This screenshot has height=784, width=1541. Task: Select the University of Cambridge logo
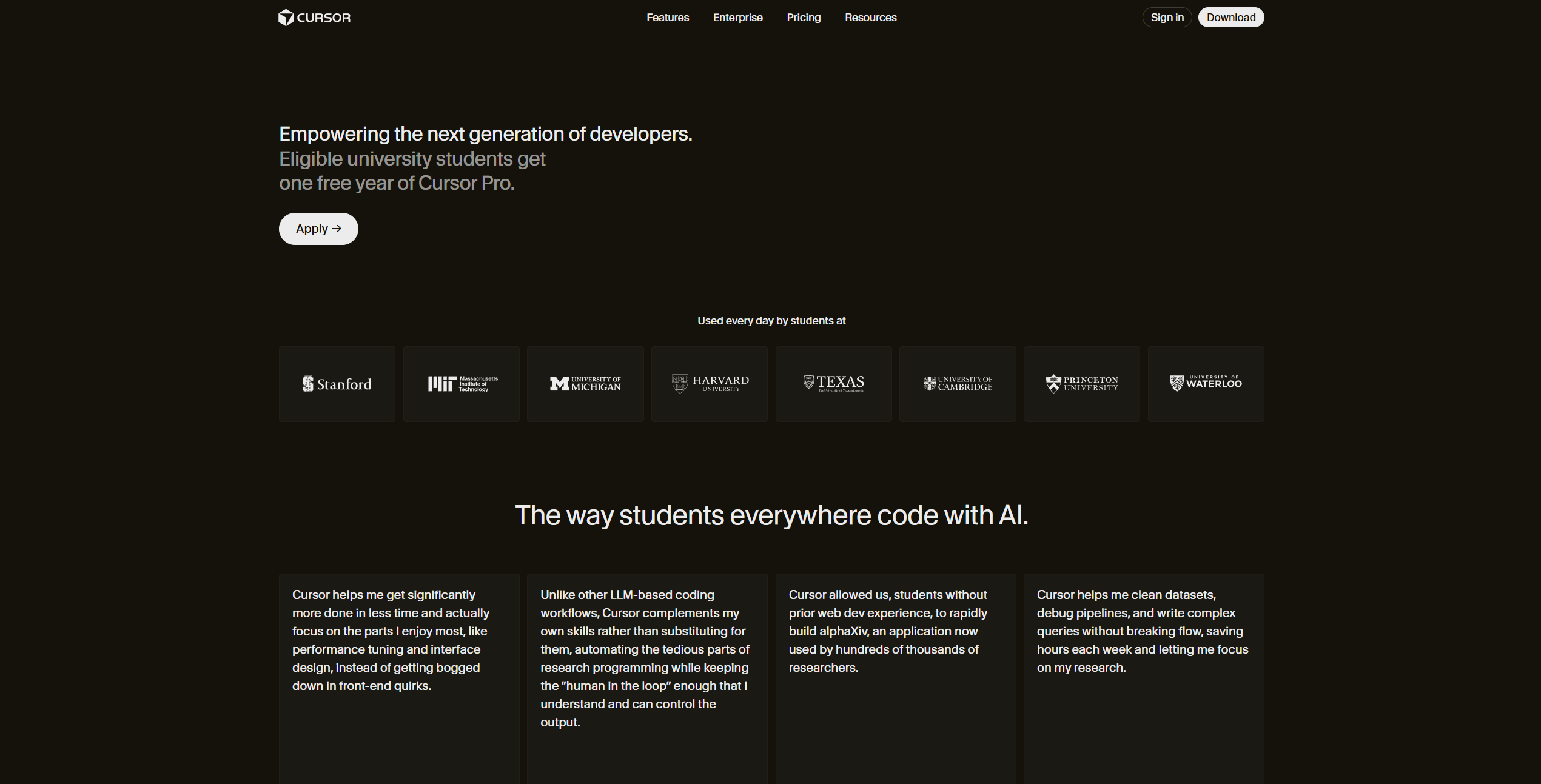[x=958, y=384]
